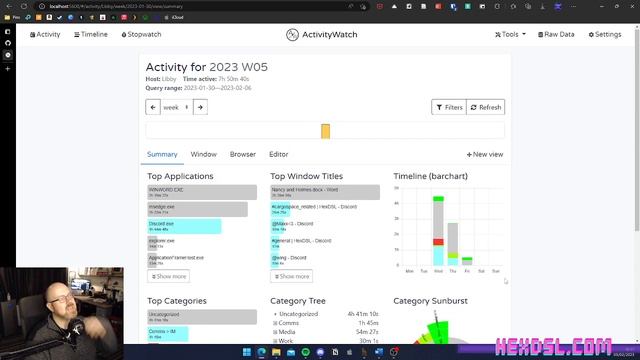640x360 pixels.
Task: Open the week period selector
Action: pos(176,107)
